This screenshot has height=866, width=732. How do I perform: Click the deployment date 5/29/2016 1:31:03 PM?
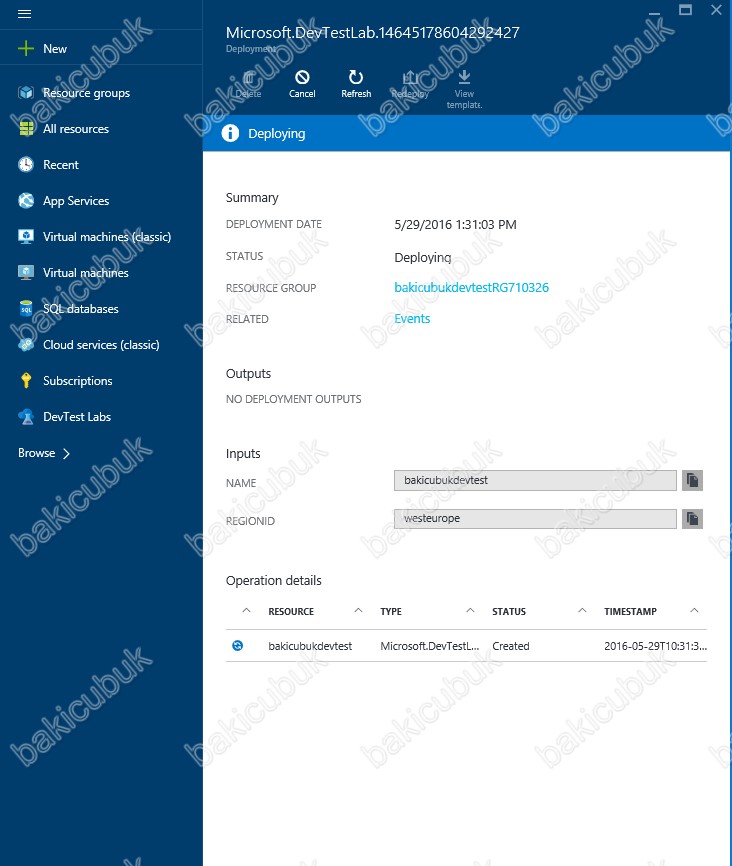[x=455, y=224]
